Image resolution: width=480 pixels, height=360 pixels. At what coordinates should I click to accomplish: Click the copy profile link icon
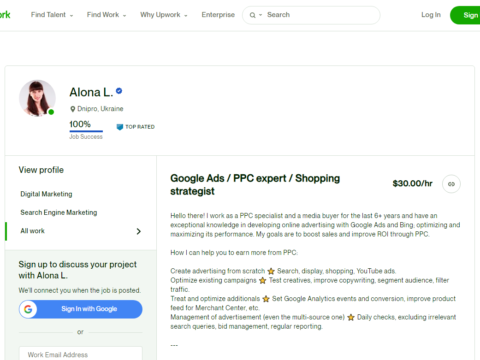click(x=451, y=184)
